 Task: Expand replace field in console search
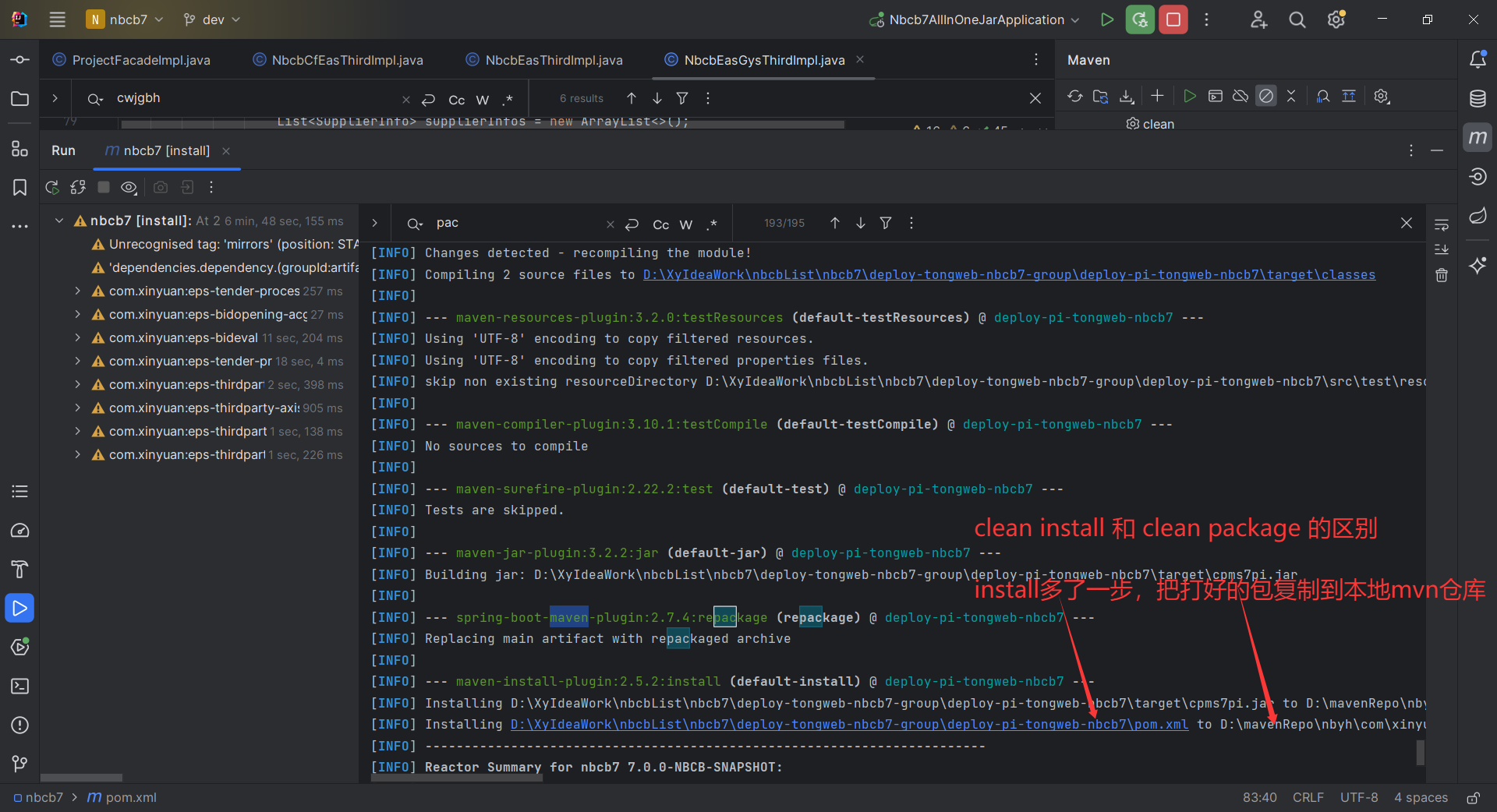[375, 223]
